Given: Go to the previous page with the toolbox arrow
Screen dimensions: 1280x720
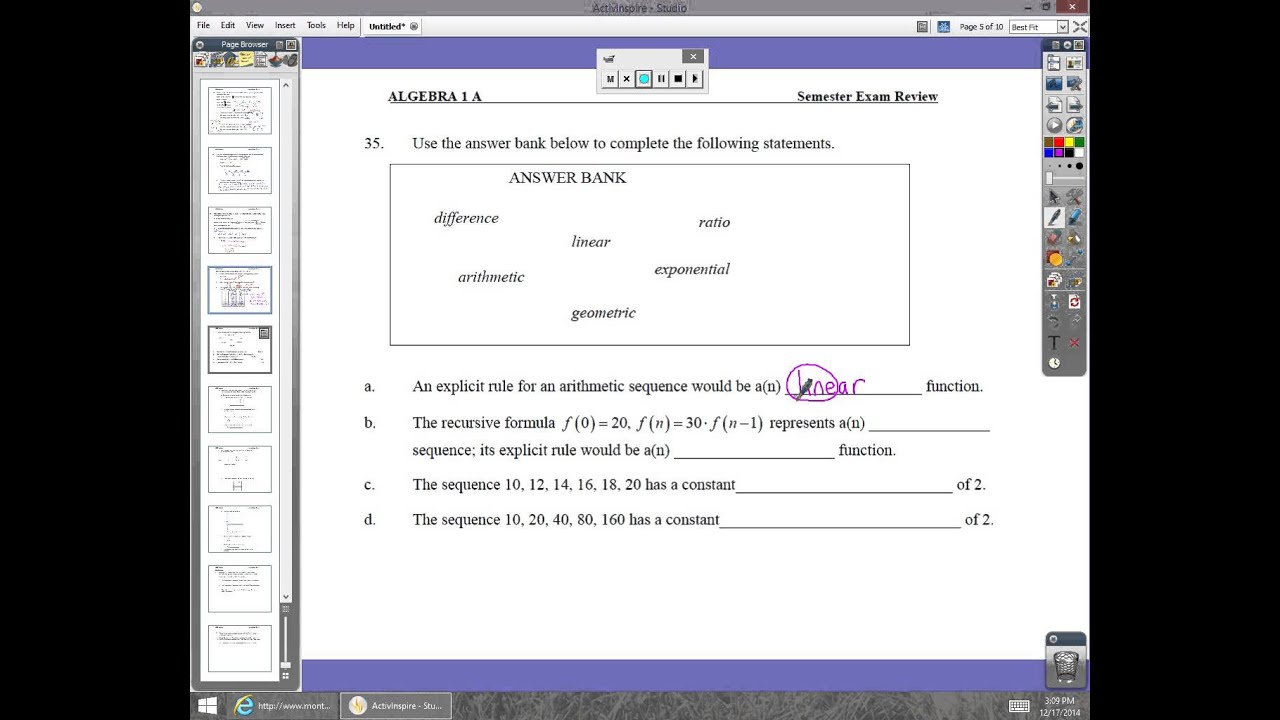Looking at the screenshot, I should tap(1054, 104).
